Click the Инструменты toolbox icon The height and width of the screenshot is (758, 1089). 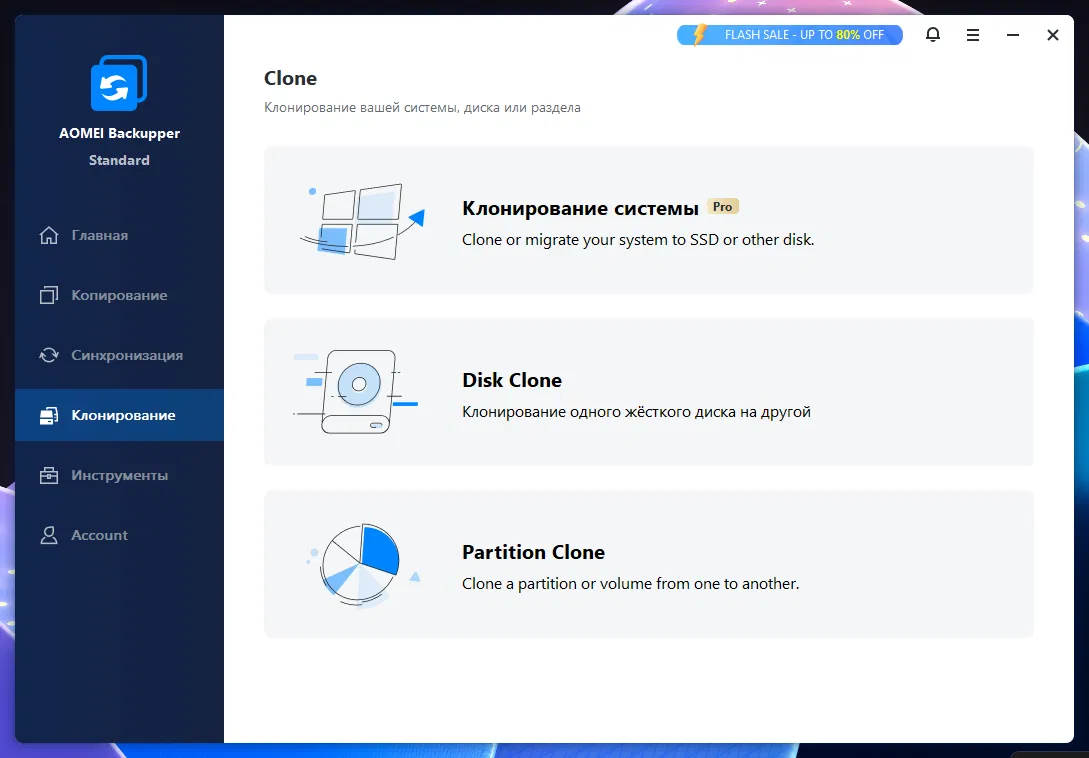click(x=49, y=475)
